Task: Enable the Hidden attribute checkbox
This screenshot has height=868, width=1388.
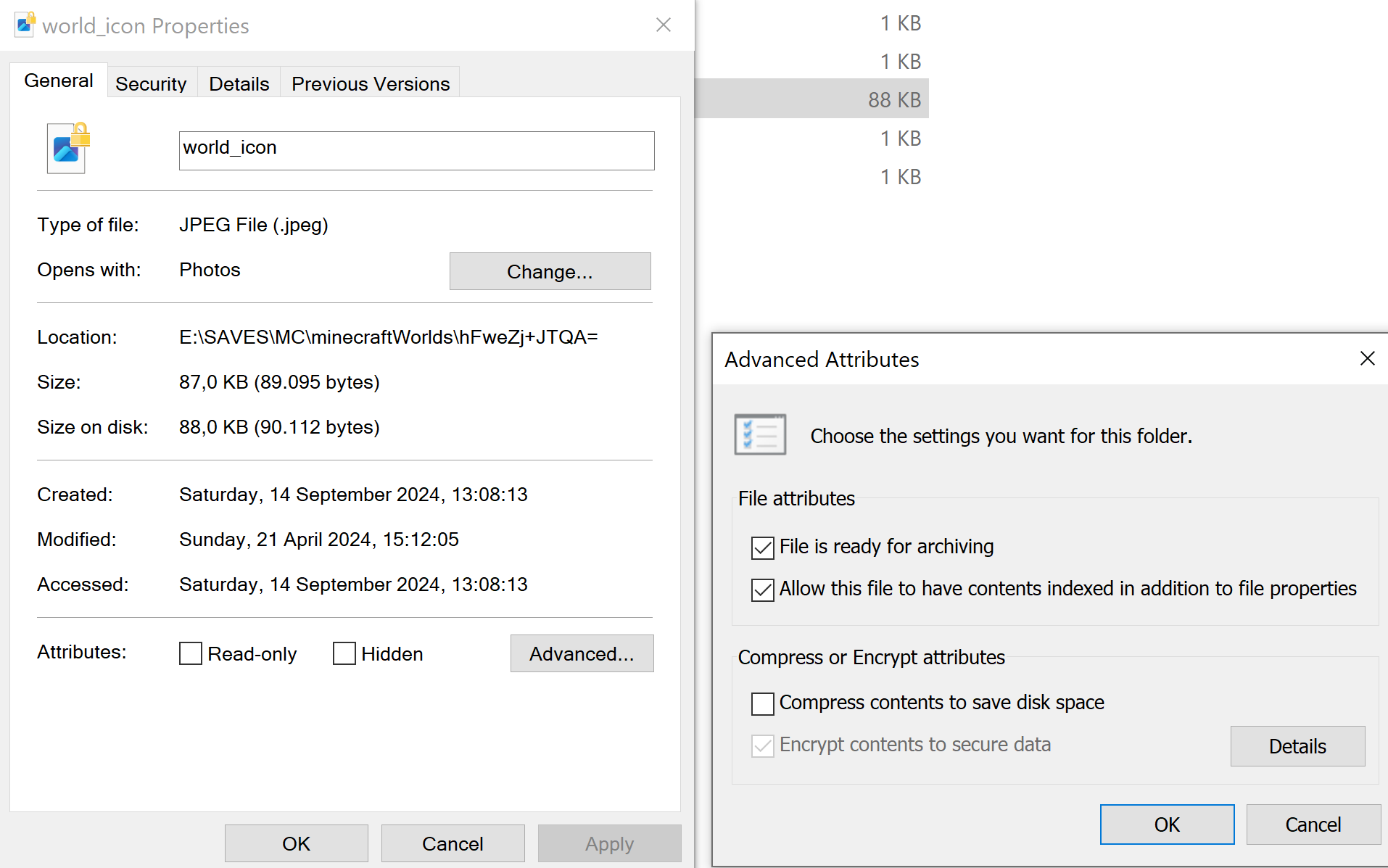Action: coord(344,653)
